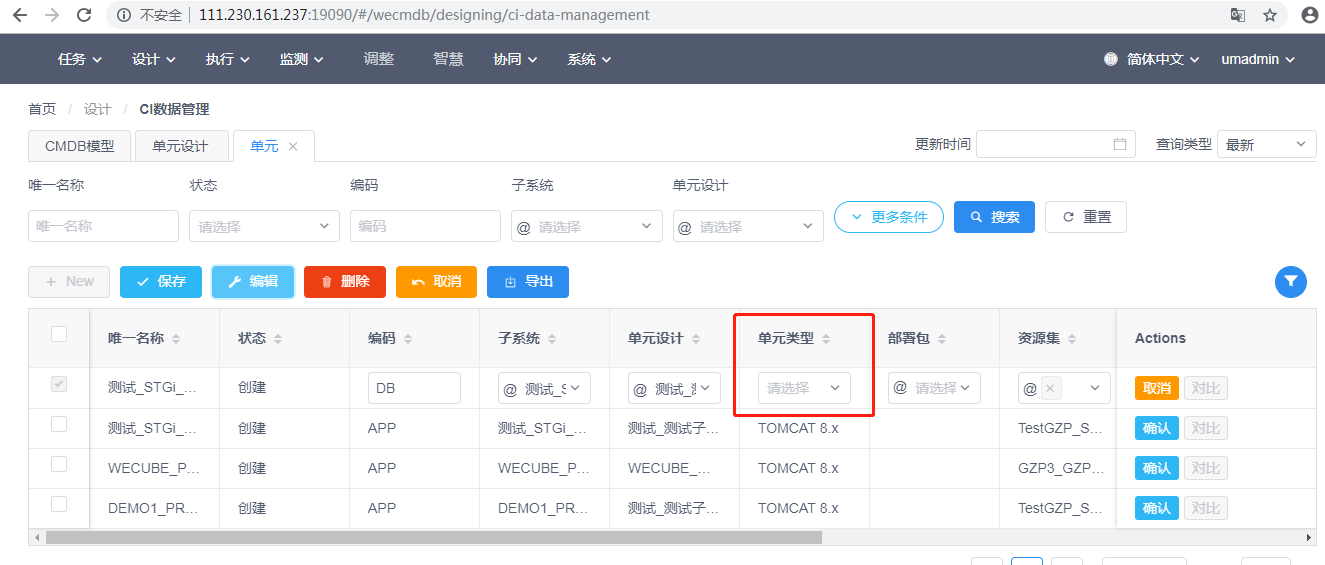Open the browser profile avatar icon
Screen dimensions: 1325x565
(1310, 15)
